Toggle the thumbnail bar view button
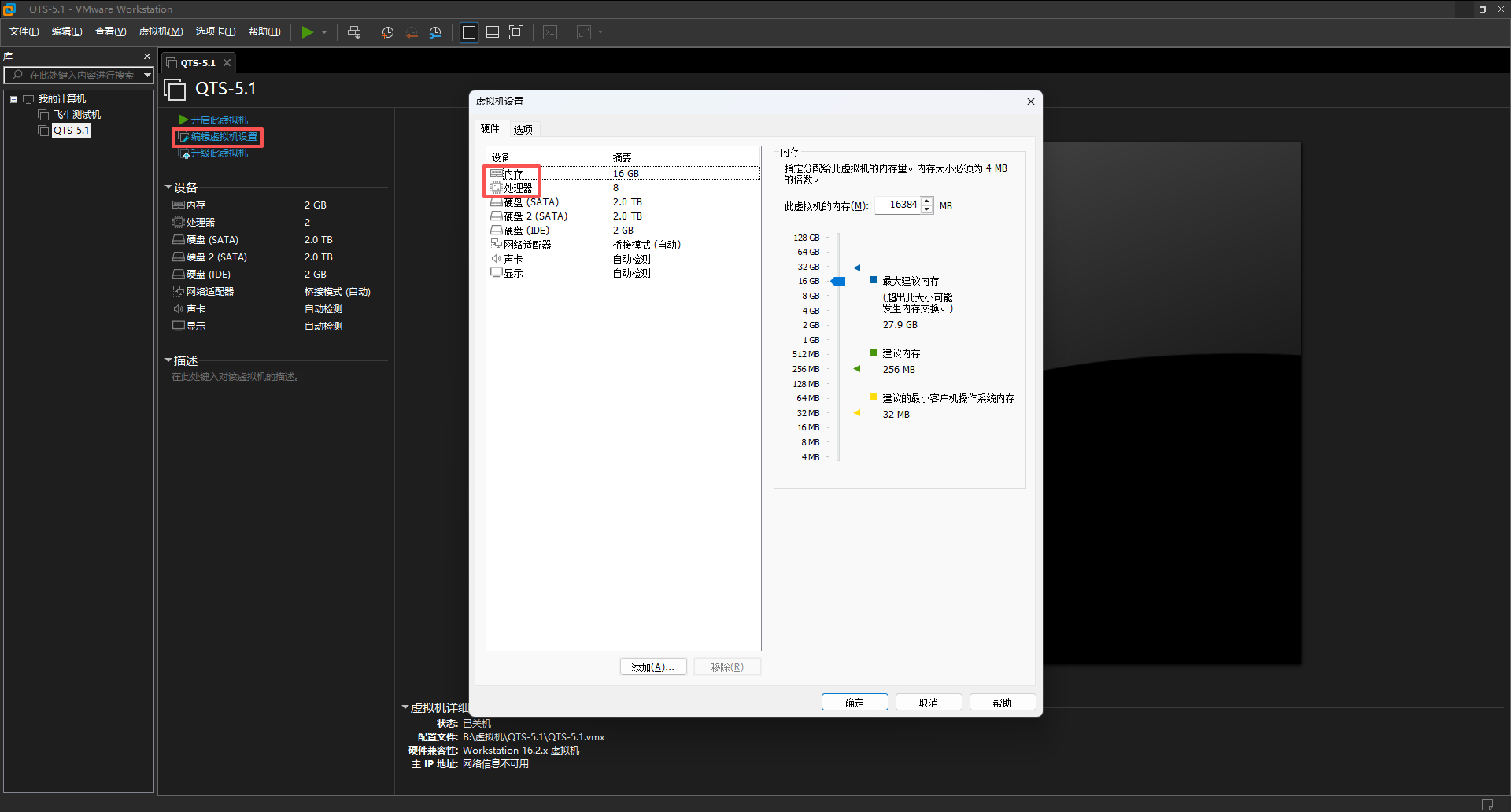The width and height of the screenshot is (1511, 812). coord(493,32)
